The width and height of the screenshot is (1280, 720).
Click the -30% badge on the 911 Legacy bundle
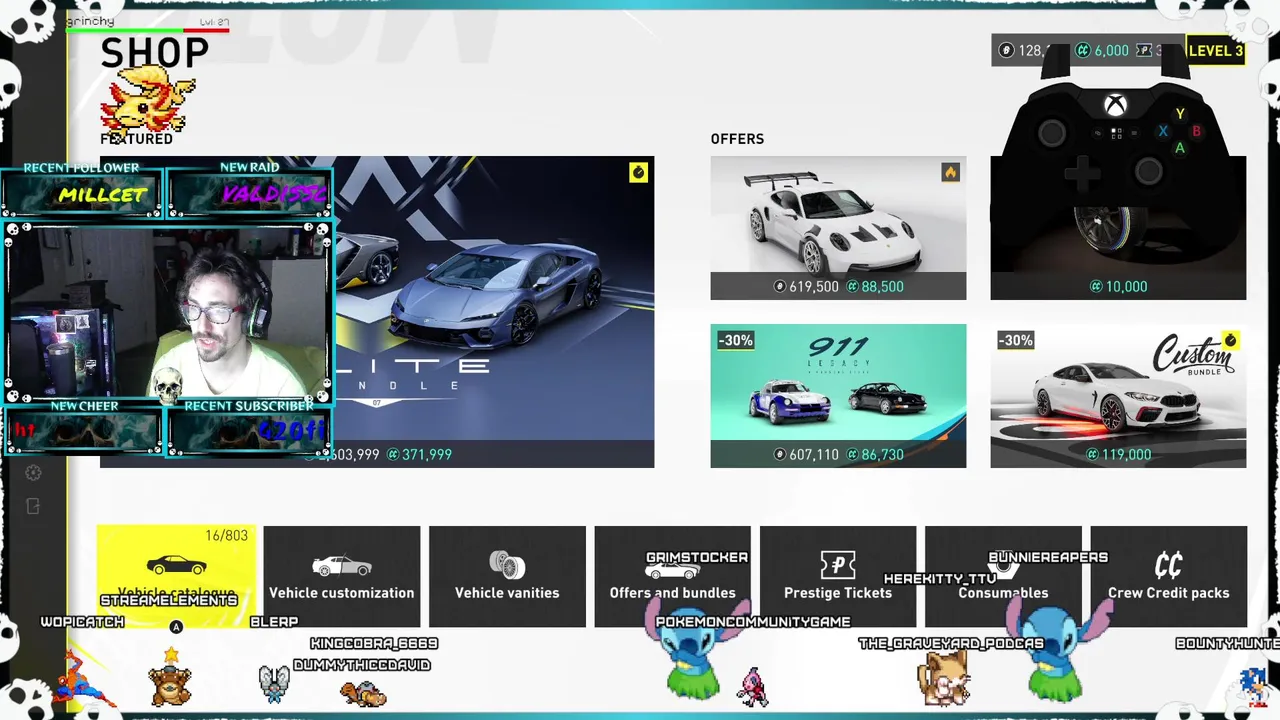click(735, 341)
